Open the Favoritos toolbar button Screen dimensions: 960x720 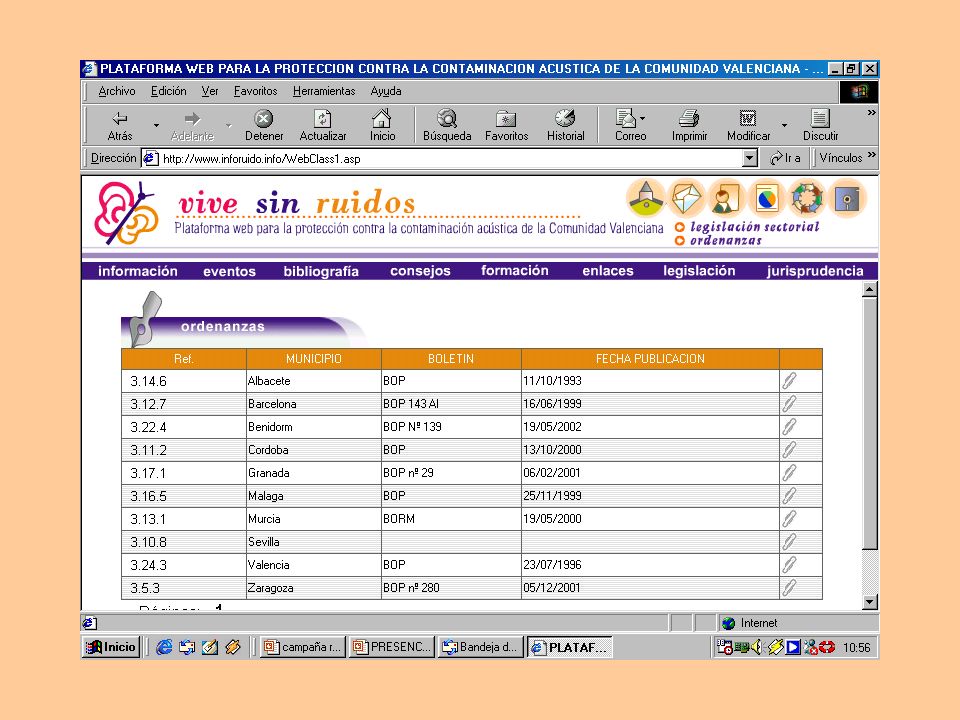pyautogui.click(x=506, y=126)
